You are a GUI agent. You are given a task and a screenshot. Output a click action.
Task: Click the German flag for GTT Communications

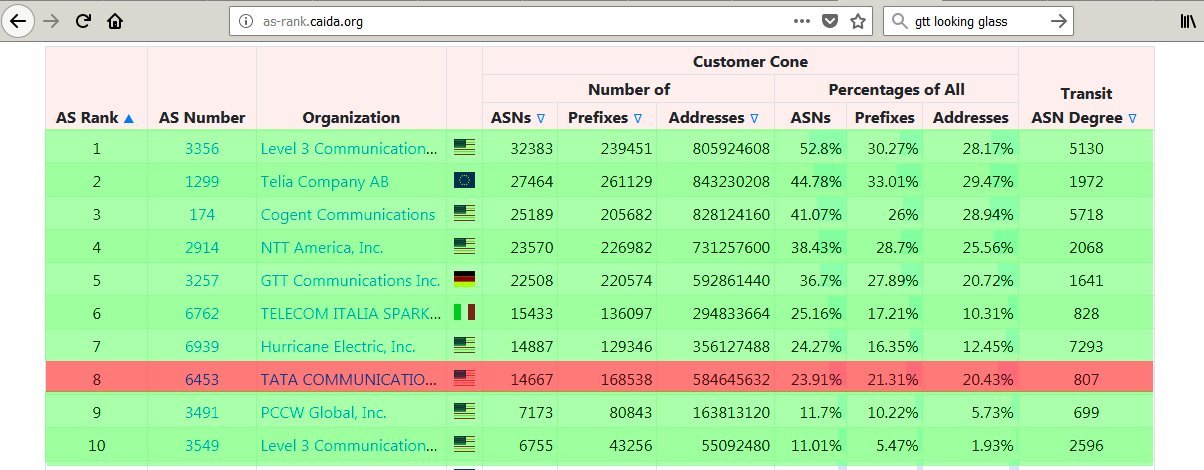pyautogui.click(x=464, y=280)
